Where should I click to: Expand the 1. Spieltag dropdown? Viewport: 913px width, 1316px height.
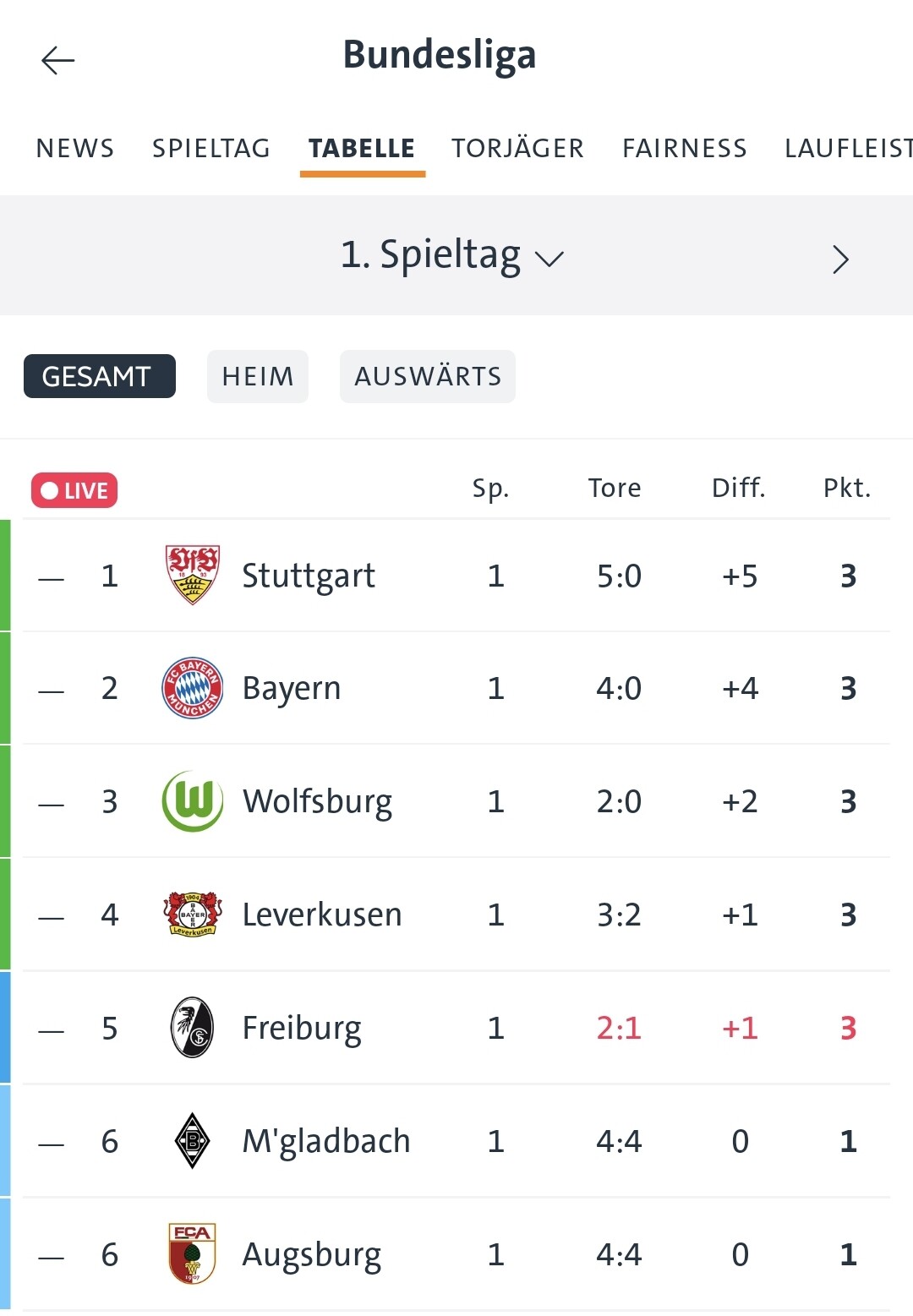452,256
